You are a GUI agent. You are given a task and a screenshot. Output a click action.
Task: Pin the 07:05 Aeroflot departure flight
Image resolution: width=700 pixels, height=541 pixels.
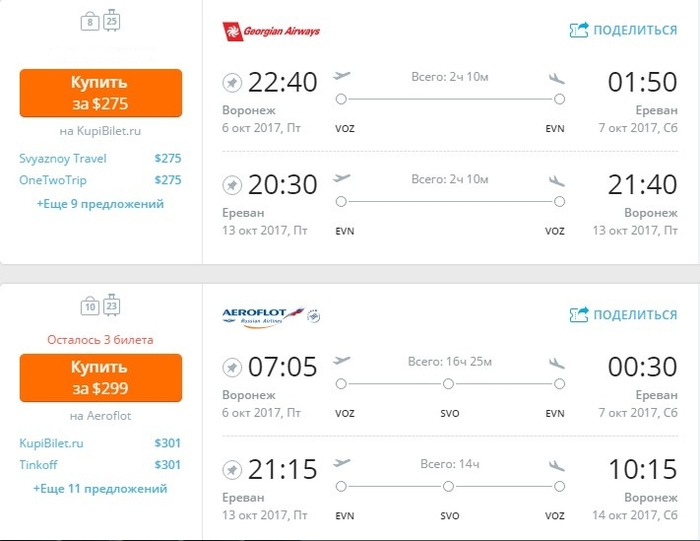232,367
